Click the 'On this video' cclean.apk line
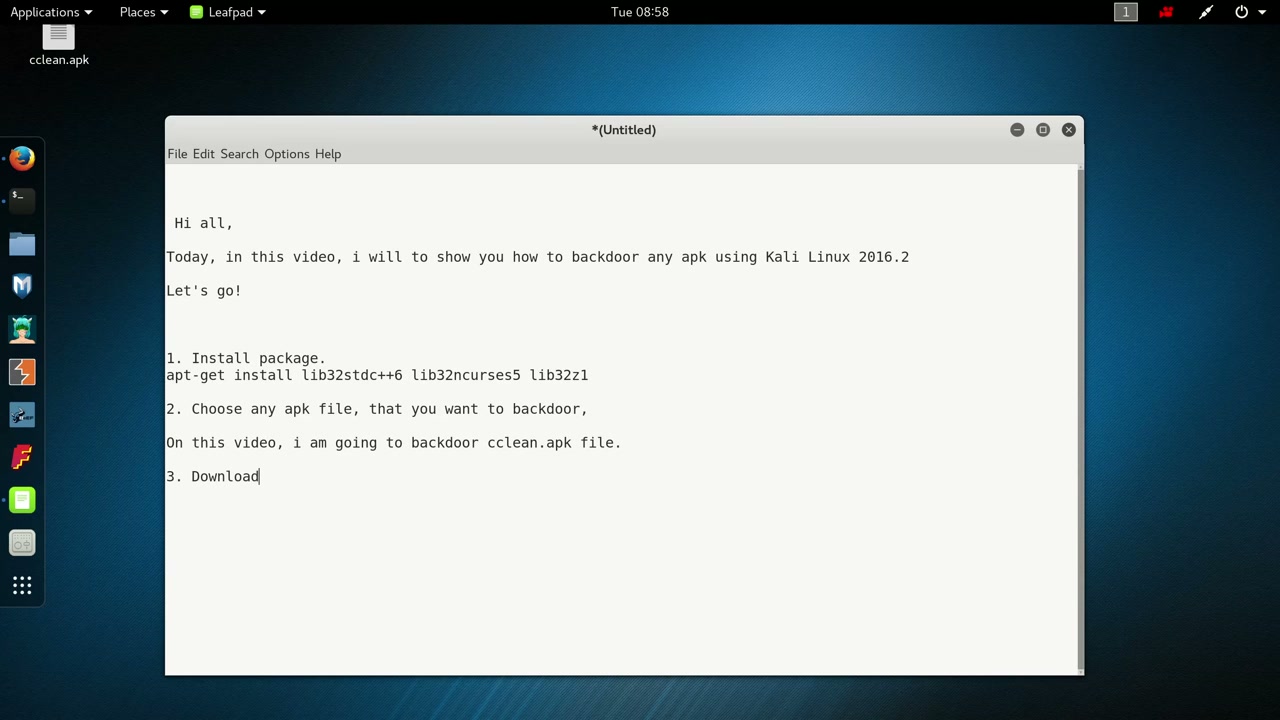This screenshot has width=1280, height=720. 394,443
